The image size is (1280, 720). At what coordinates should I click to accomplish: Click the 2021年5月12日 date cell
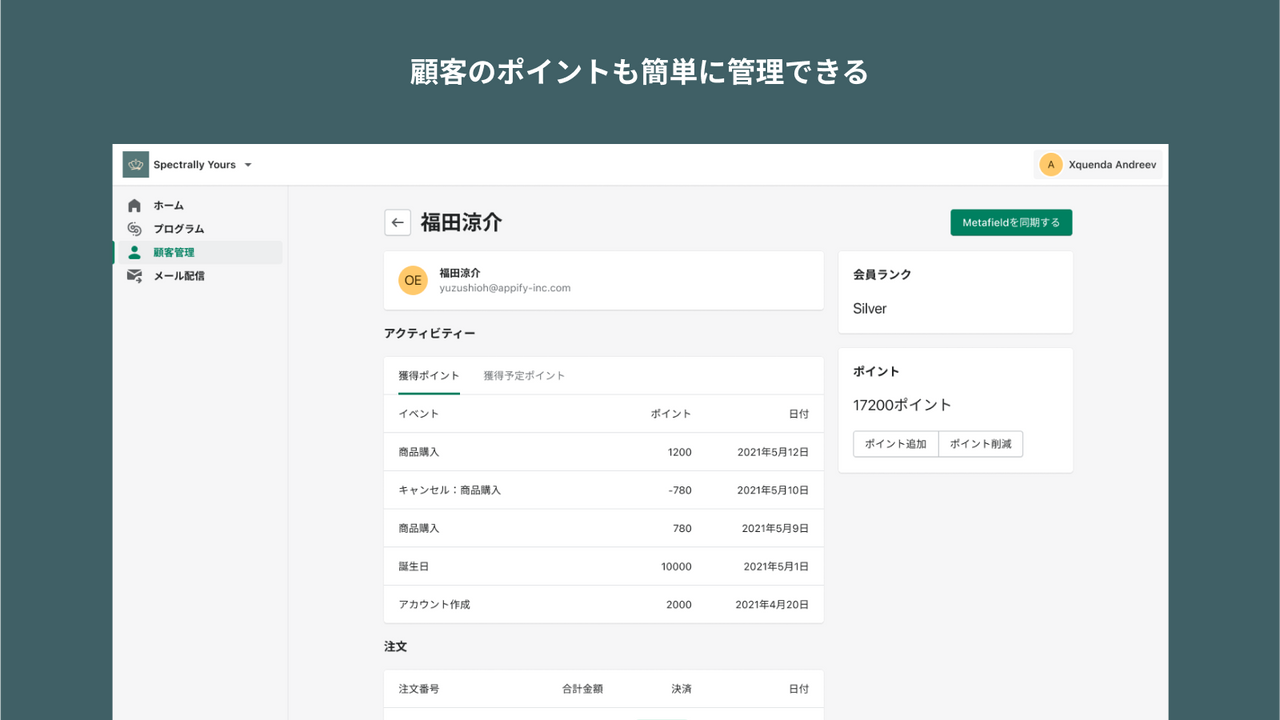pyautogui.click(x=773, y=452)
